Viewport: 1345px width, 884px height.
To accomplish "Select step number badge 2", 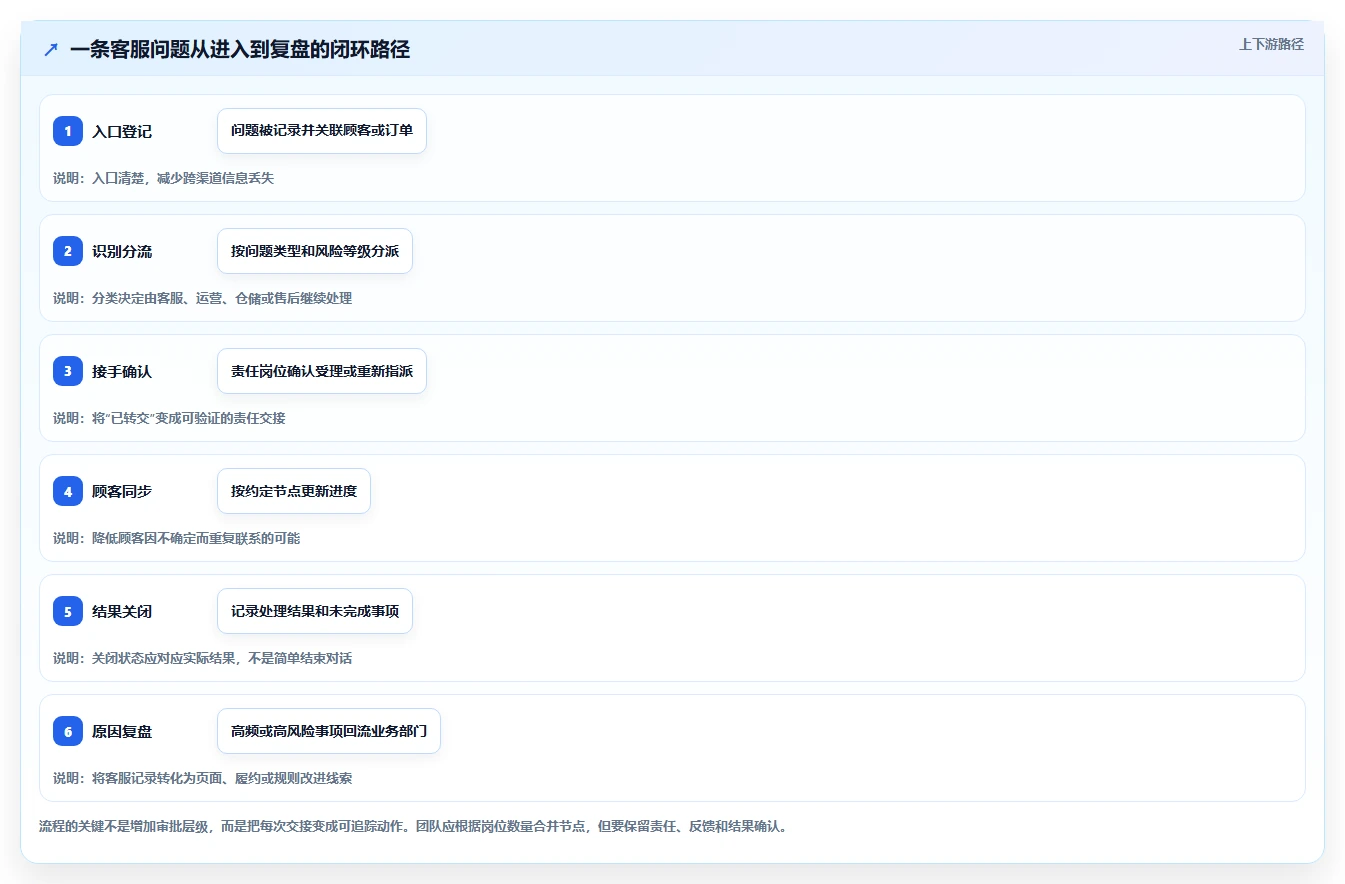I will [x=68, y=251].
